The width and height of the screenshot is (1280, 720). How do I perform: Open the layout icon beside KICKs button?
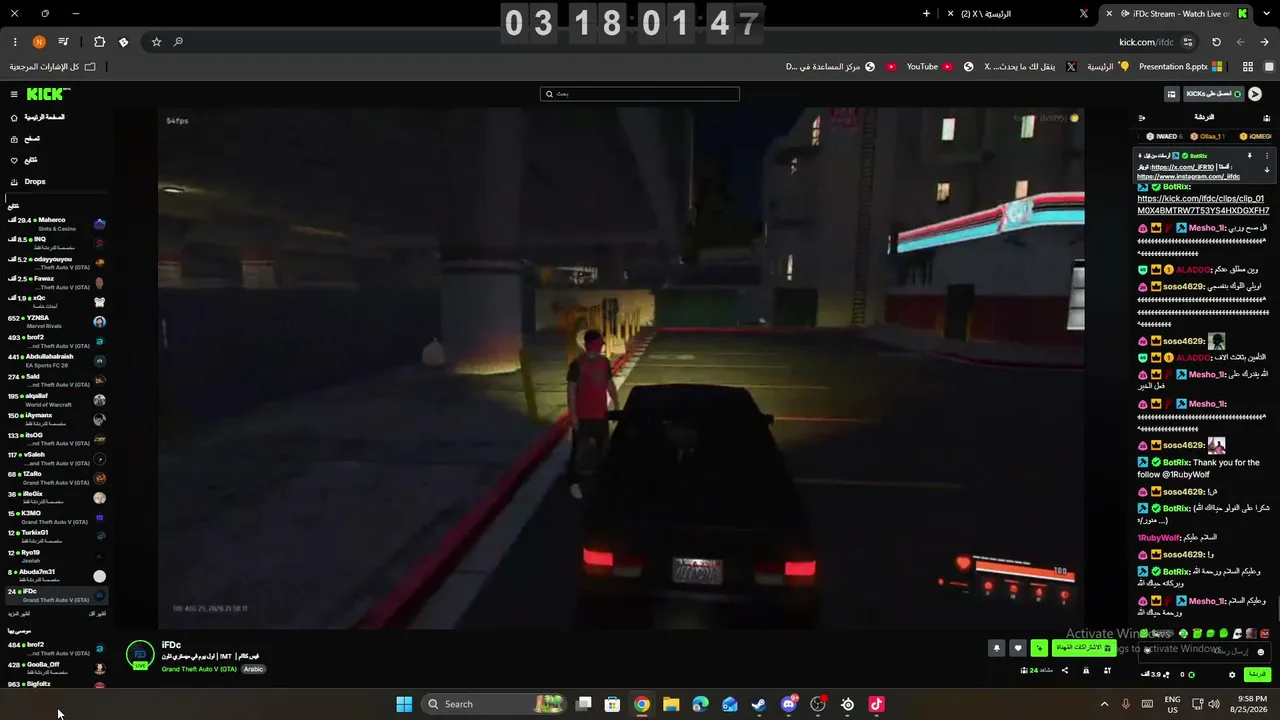coord(1171,94)
